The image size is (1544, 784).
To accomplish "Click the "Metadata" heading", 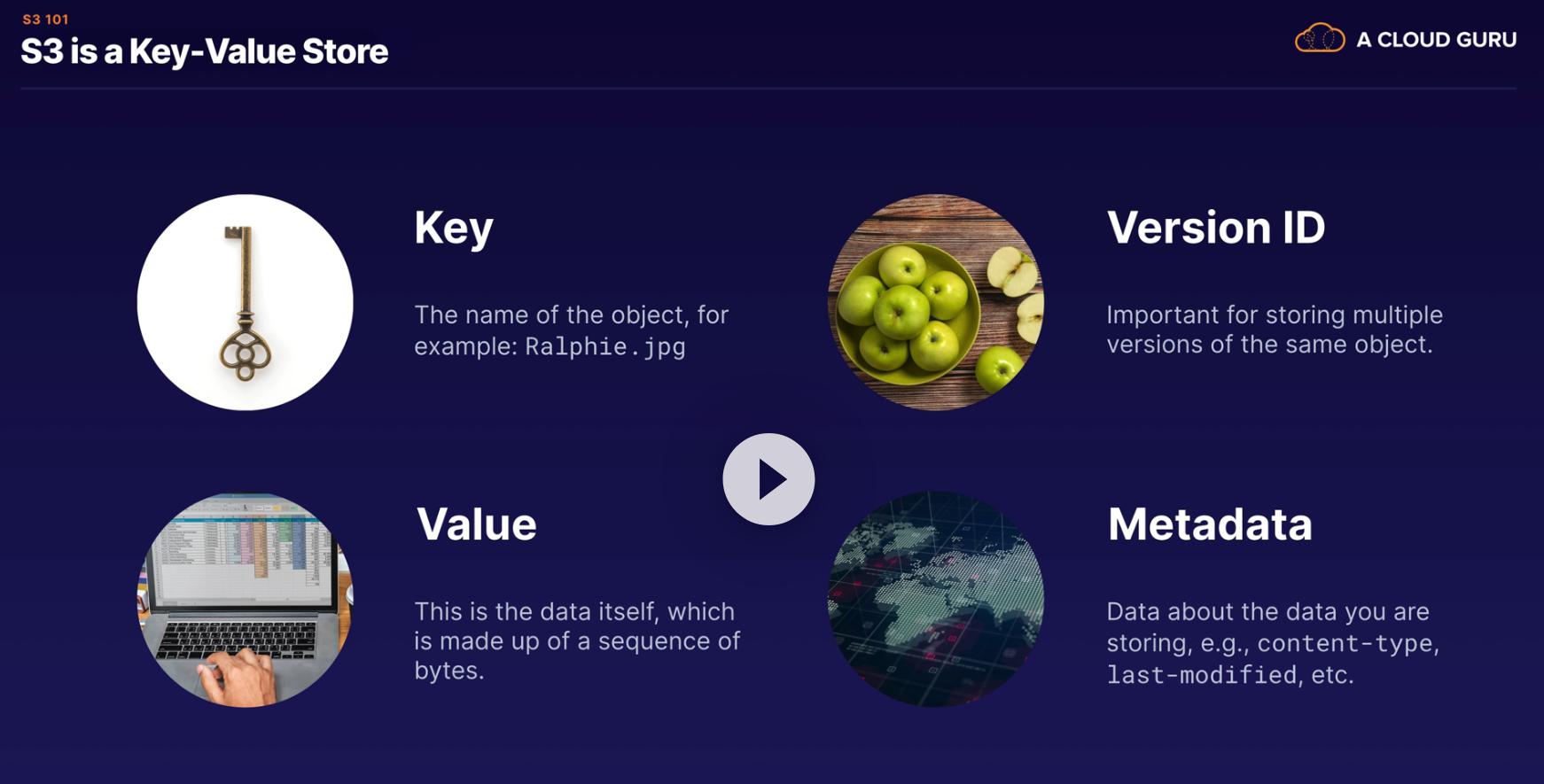I will coord(1209,524).
